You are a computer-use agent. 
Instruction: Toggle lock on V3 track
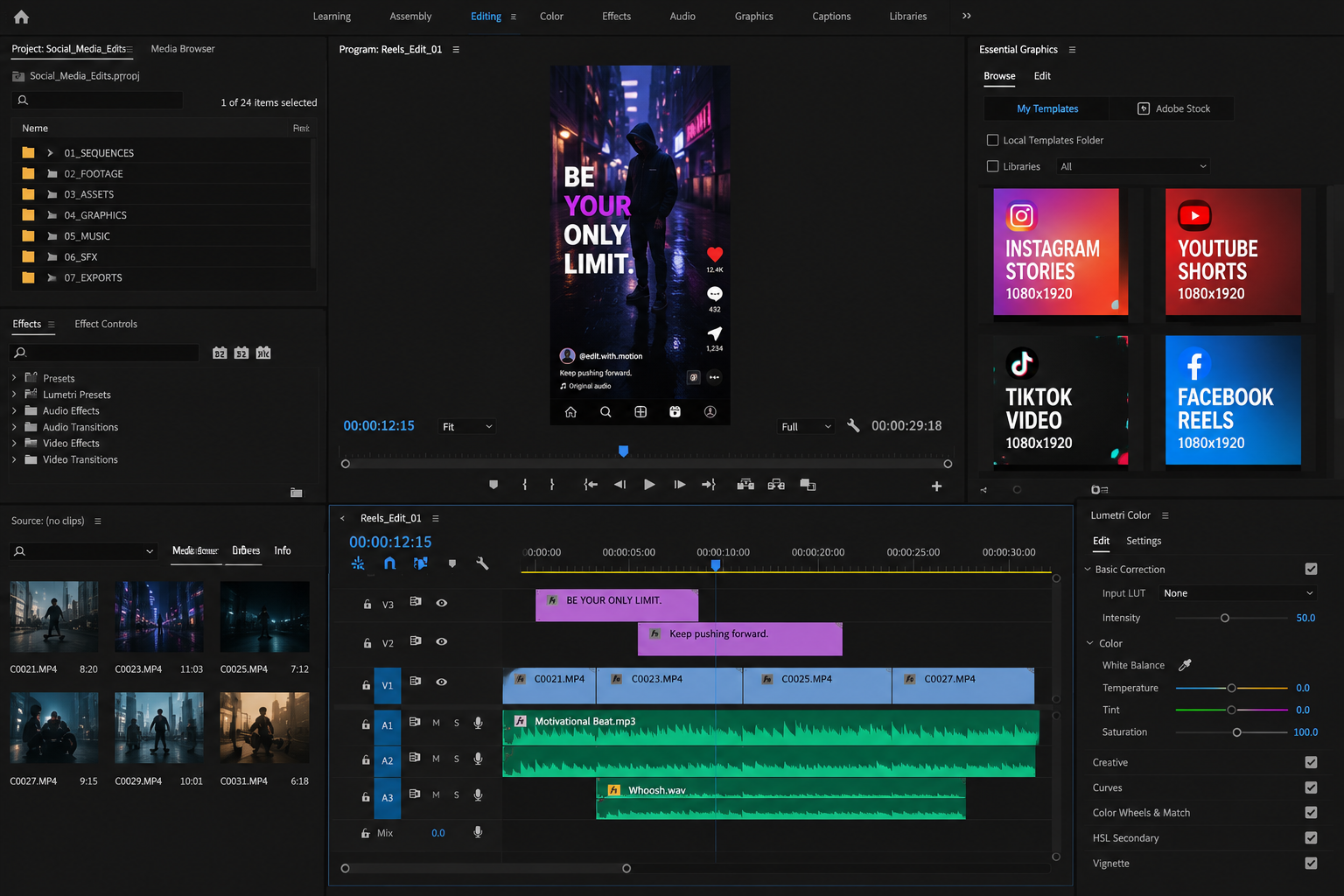367,604
